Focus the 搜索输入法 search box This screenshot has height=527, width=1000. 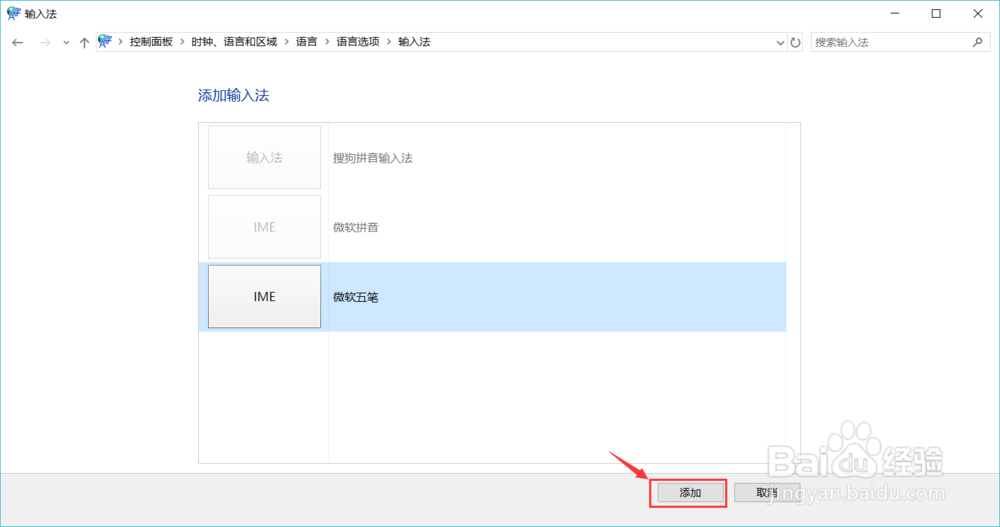tap(900, 42)
